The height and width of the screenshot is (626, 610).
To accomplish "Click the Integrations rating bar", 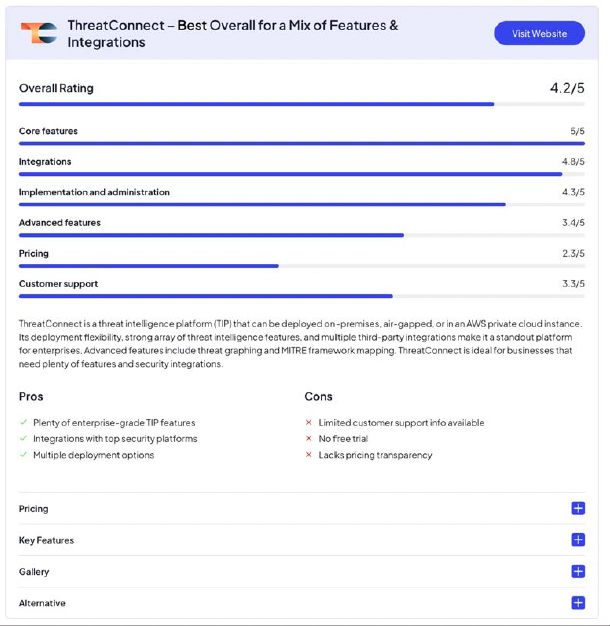I will (300, 174).
